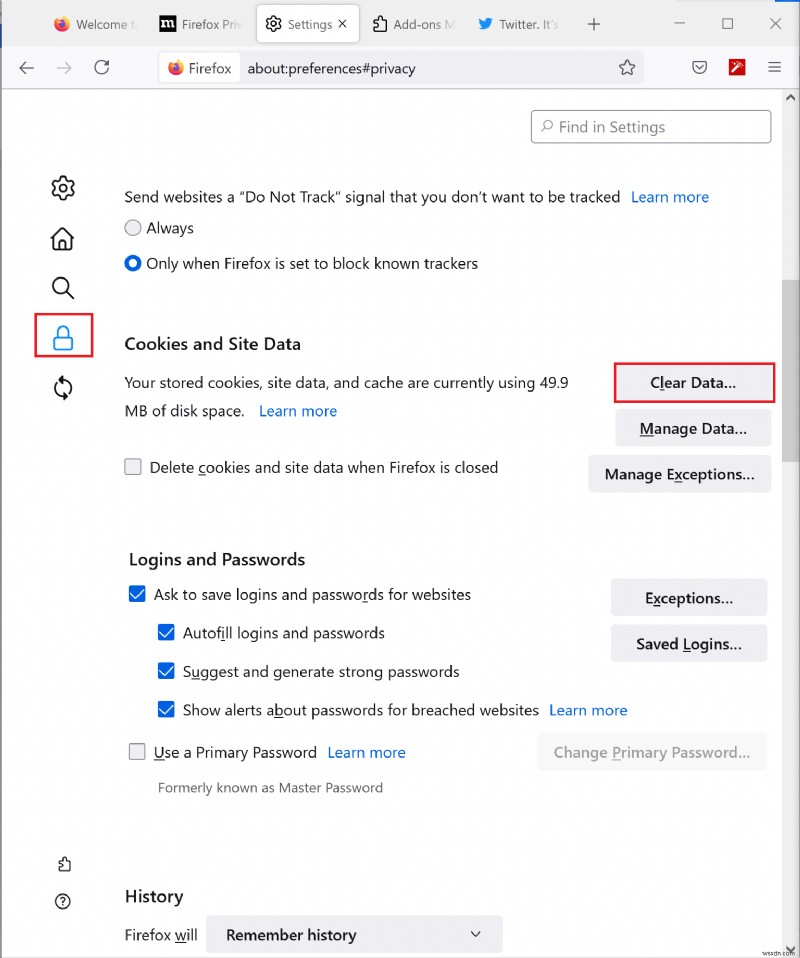
Task: Open Sync settings icon in sidebar
Action: pos(63,388)
